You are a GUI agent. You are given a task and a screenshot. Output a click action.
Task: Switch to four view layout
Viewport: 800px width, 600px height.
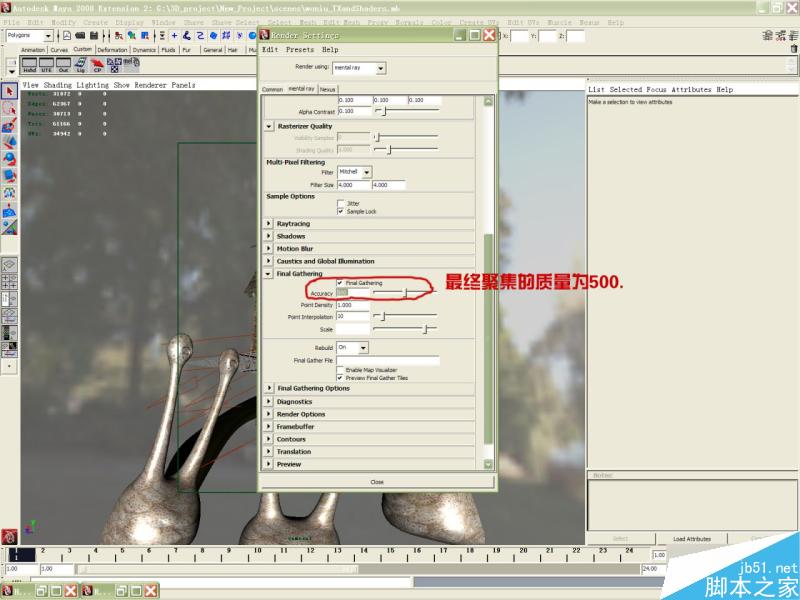tap(9, 282)
